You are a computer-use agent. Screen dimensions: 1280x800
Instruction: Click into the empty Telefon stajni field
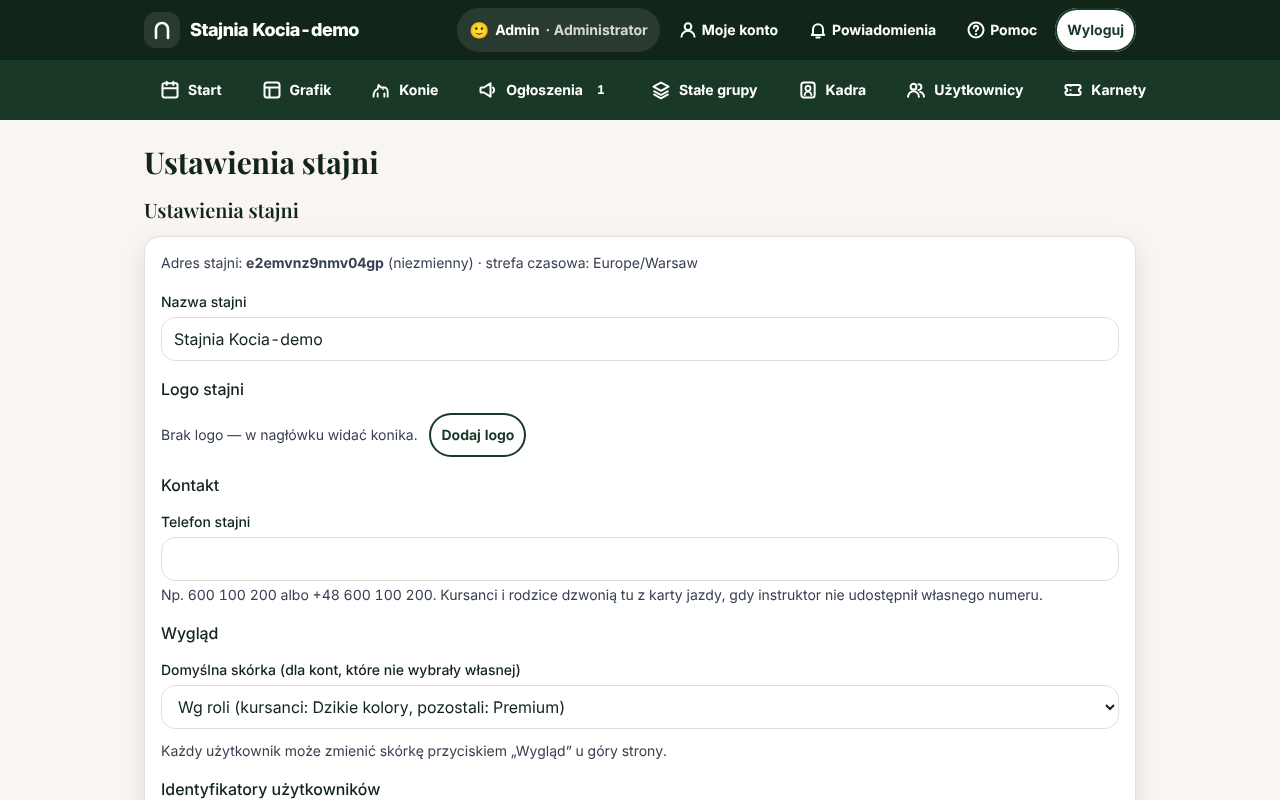(x=640, y=559)
